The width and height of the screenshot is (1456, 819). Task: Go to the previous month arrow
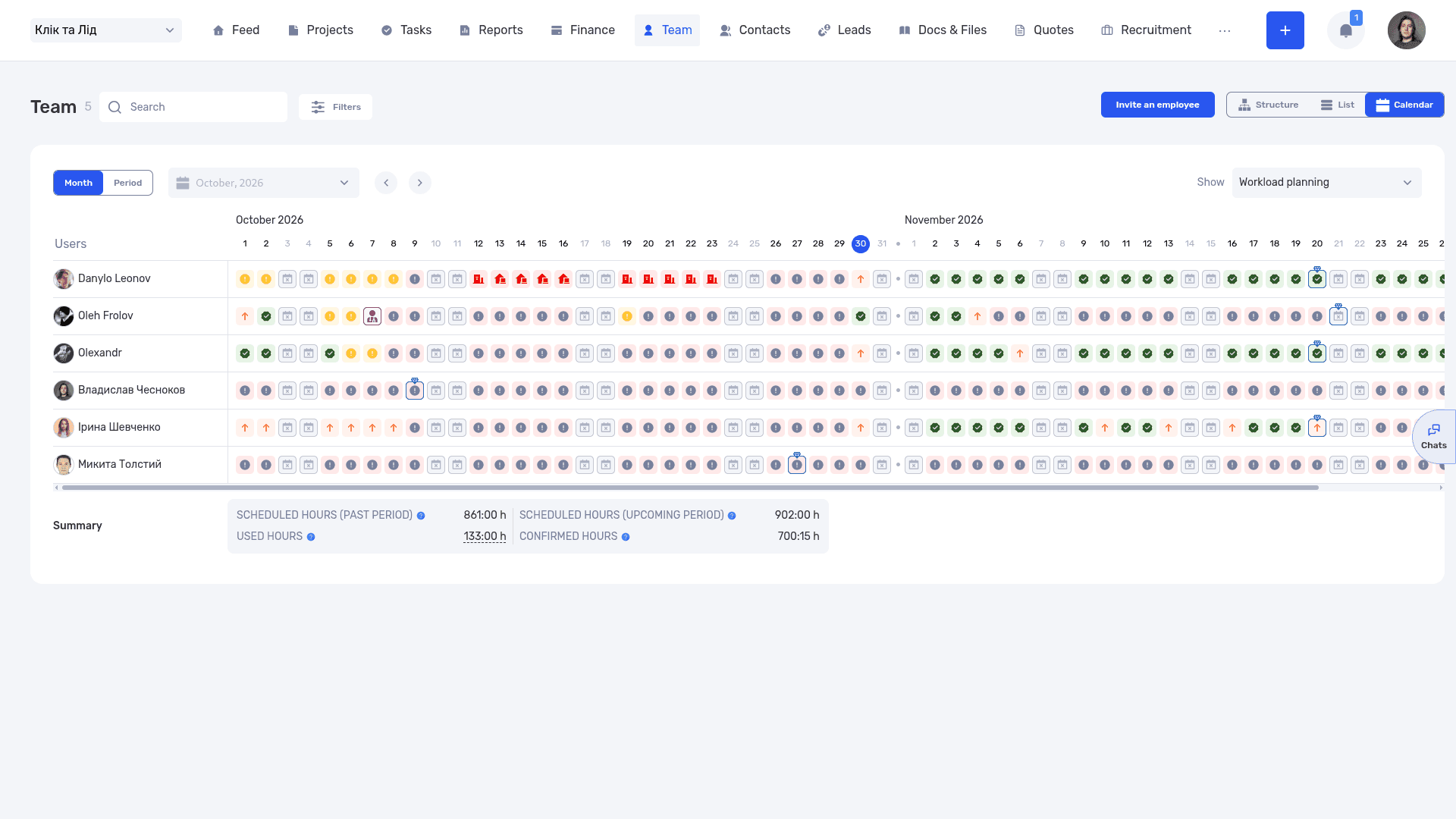pyautogui.click(x=386, y=183)
